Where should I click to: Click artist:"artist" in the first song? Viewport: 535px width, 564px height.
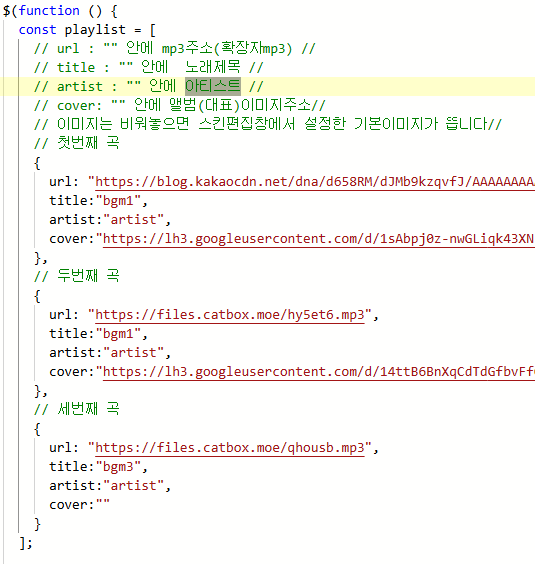click(110, 219)
